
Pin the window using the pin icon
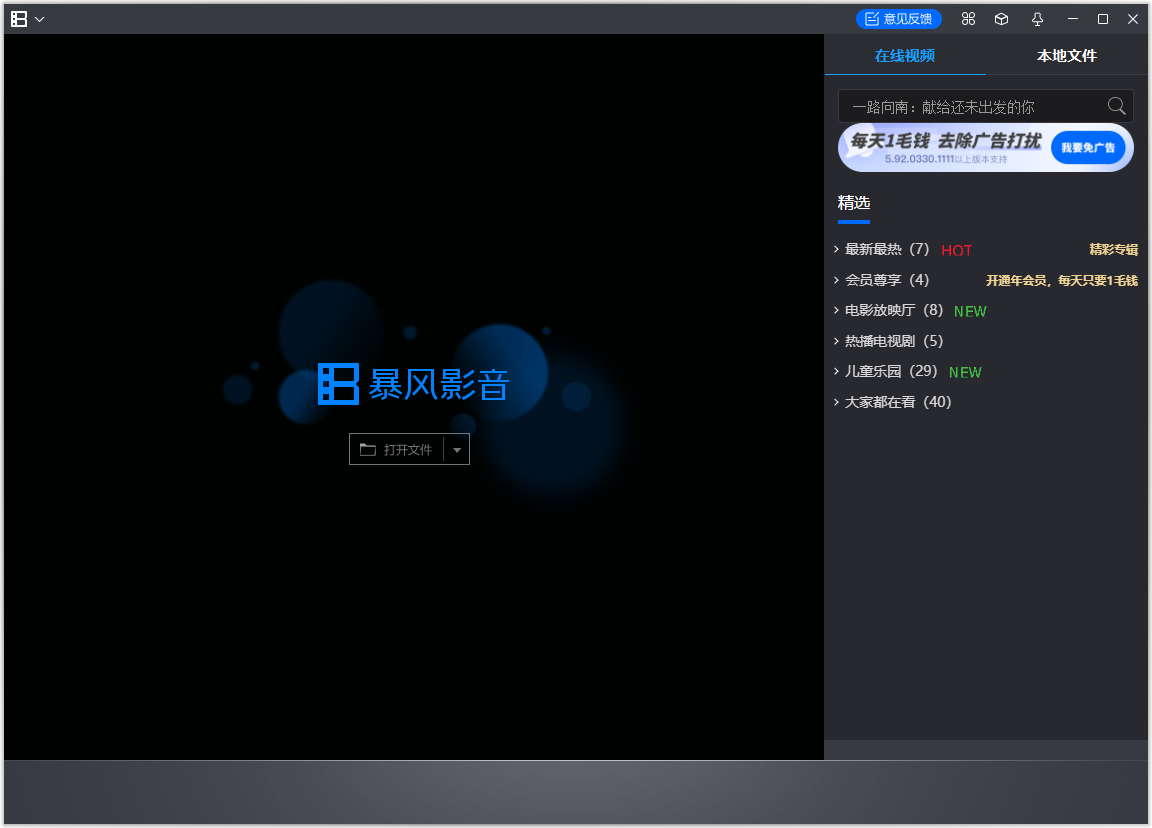[1037, 18]
